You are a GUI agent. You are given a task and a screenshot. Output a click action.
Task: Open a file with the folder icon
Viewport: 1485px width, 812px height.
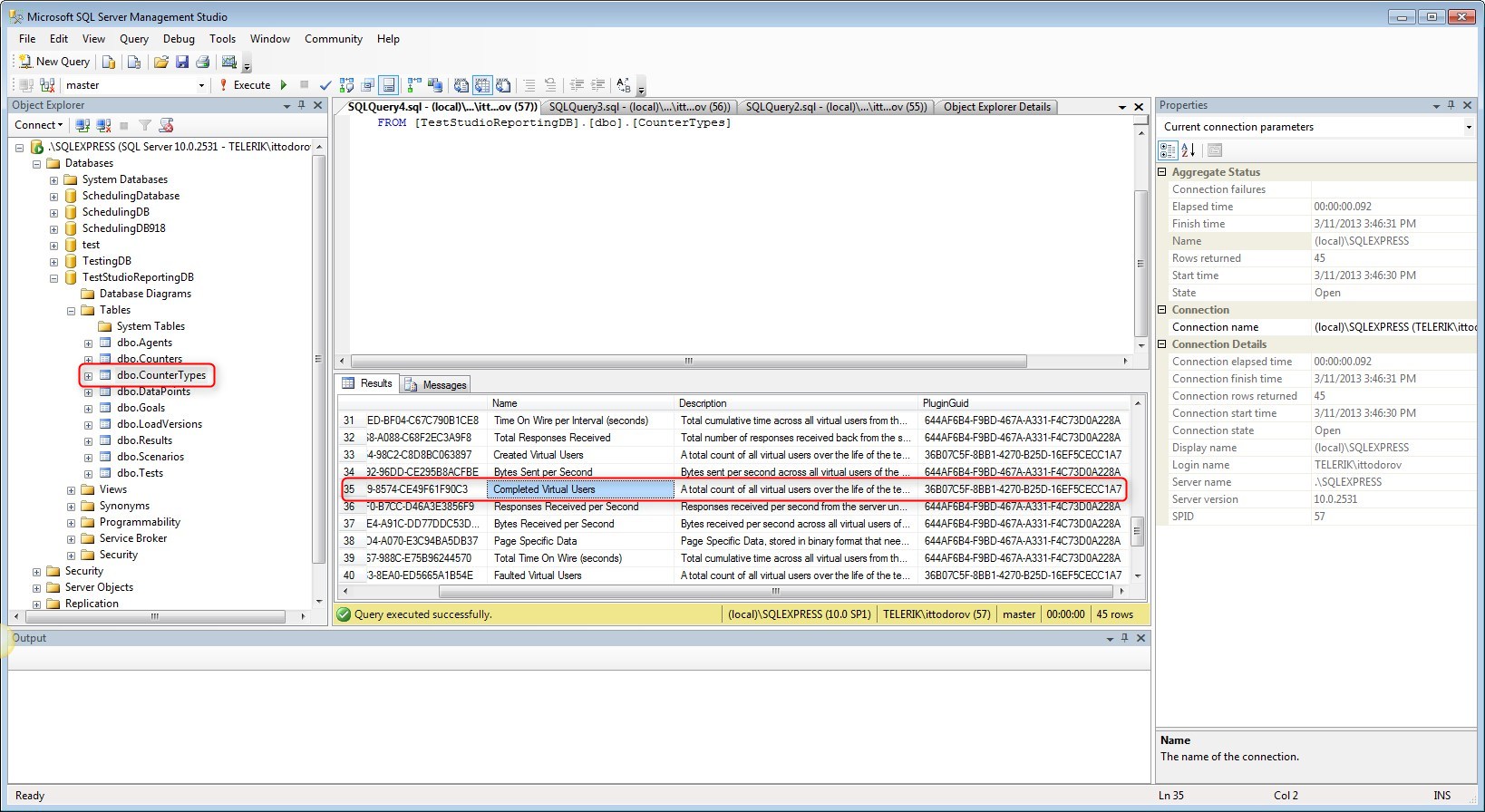tap(160, 62)
